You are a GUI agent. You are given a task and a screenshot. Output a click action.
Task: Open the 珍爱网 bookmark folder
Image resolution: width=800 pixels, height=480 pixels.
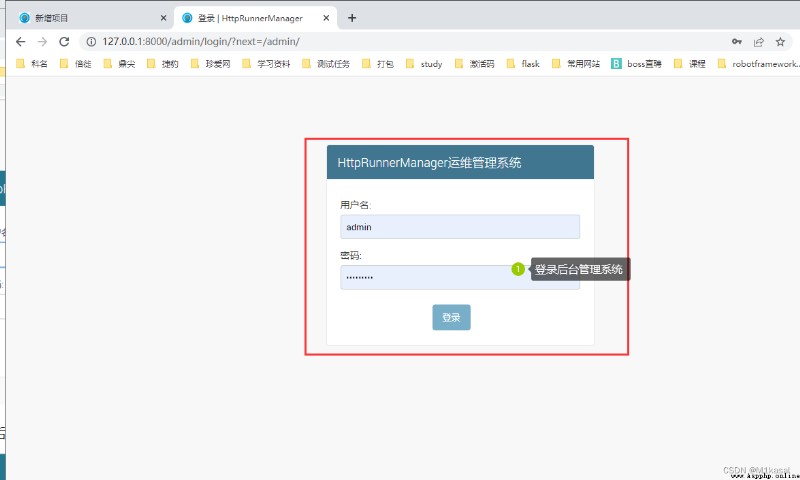[211, 64]
